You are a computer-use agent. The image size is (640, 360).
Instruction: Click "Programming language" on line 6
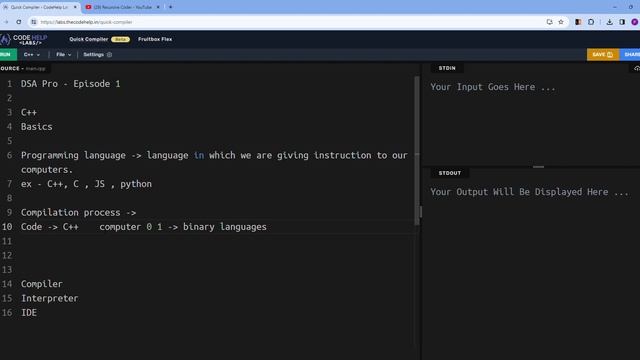pyautogui.click(x=73, y=155)
